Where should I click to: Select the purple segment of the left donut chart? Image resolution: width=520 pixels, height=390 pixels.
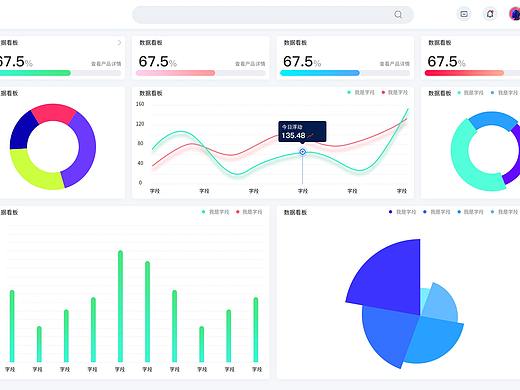(x=82, y=151)
